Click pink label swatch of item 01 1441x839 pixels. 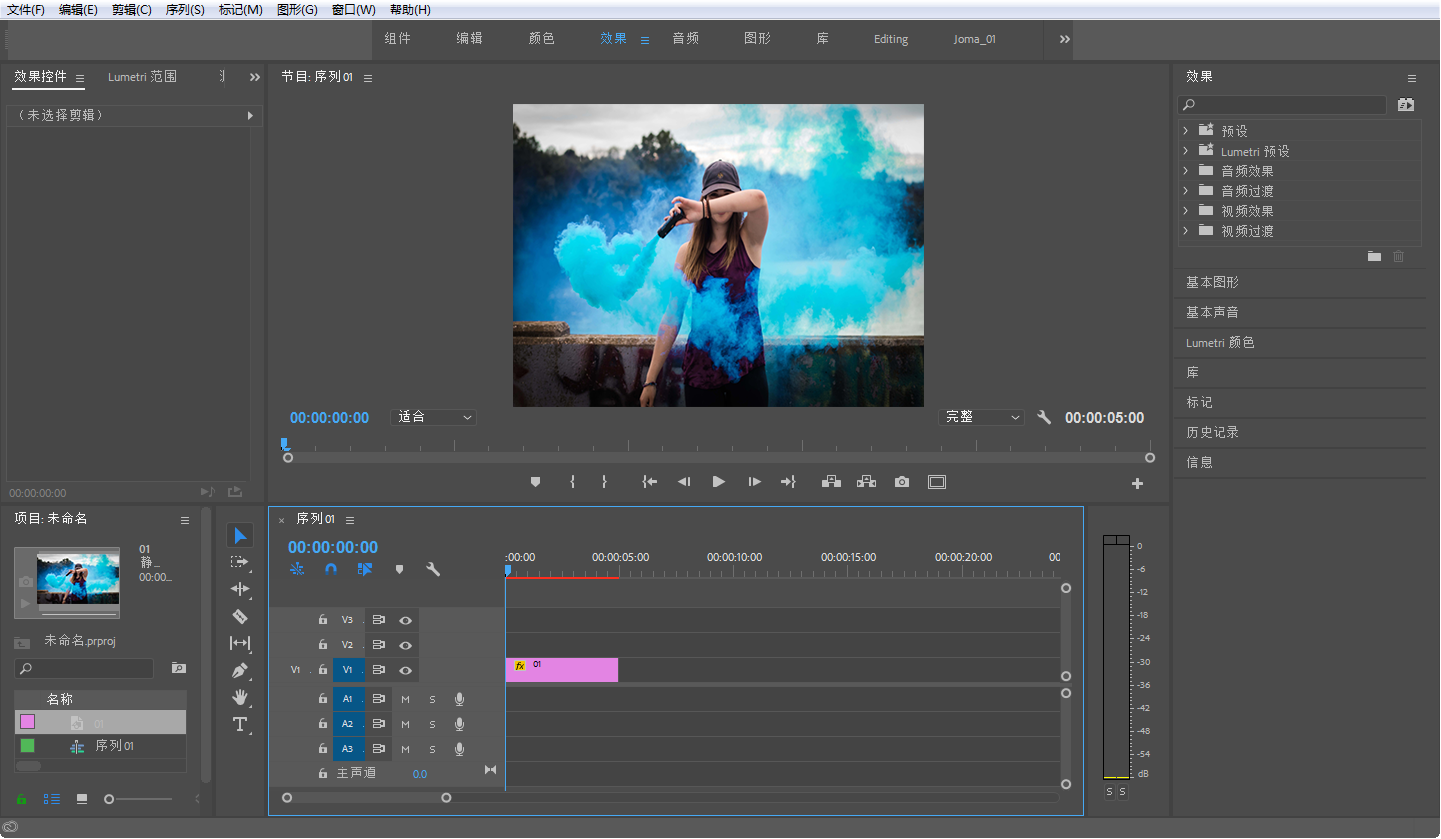point(27,722)
